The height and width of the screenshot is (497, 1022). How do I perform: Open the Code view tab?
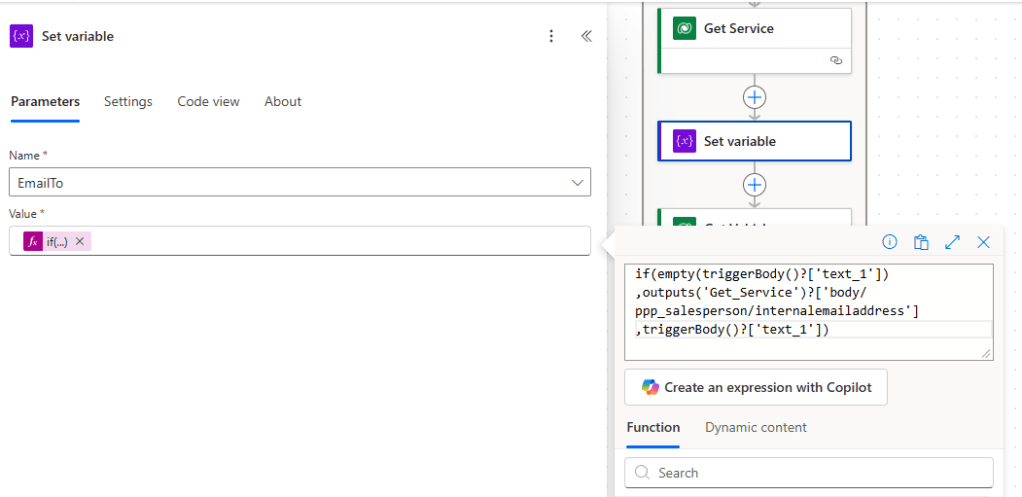point(208,101)
